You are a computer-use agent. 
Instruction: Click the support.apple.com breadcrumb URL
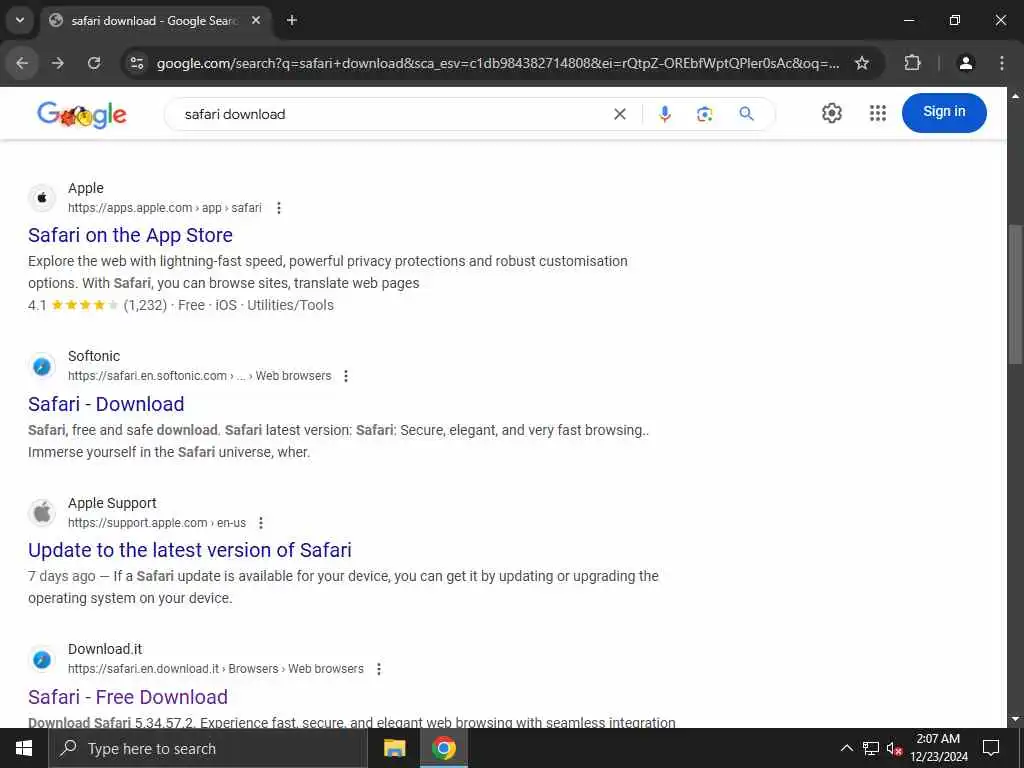click(x=157, y=523)
